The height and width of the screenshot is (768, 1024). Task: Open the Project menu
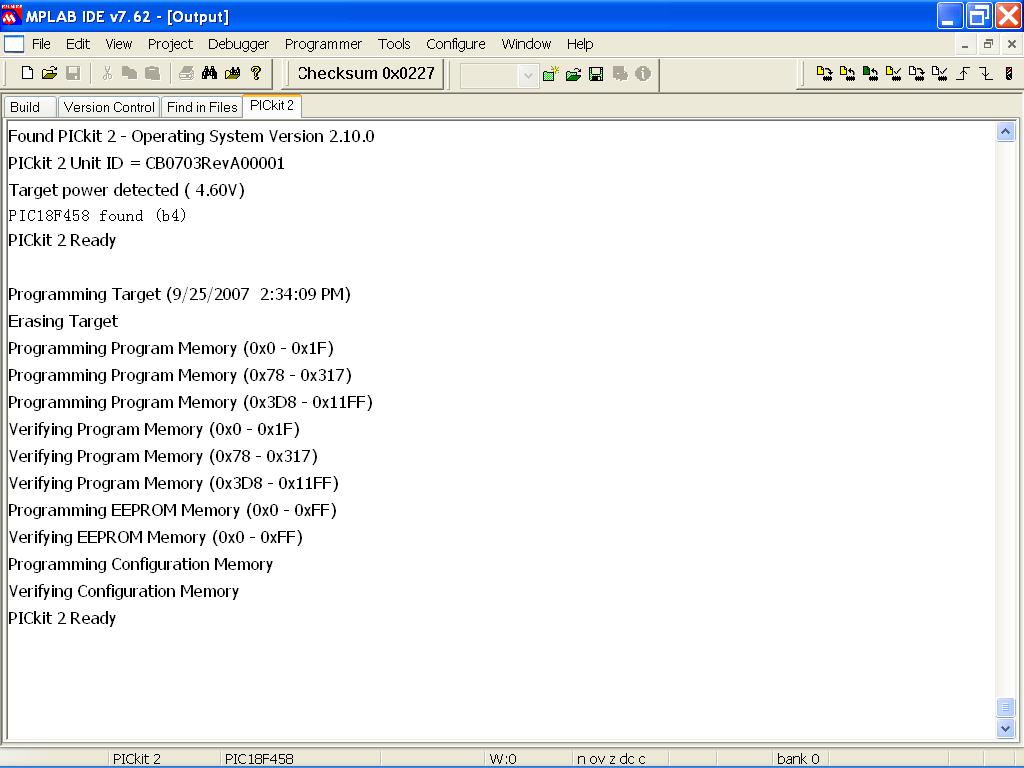pyautogui.click(x=170, y=44)
